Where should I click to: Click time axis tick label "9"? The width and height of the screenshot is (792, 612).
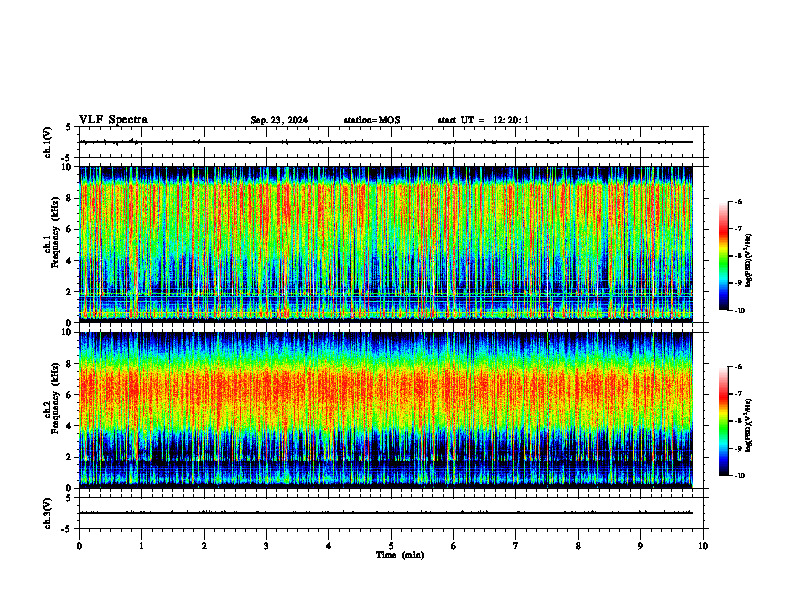[640, 546]
